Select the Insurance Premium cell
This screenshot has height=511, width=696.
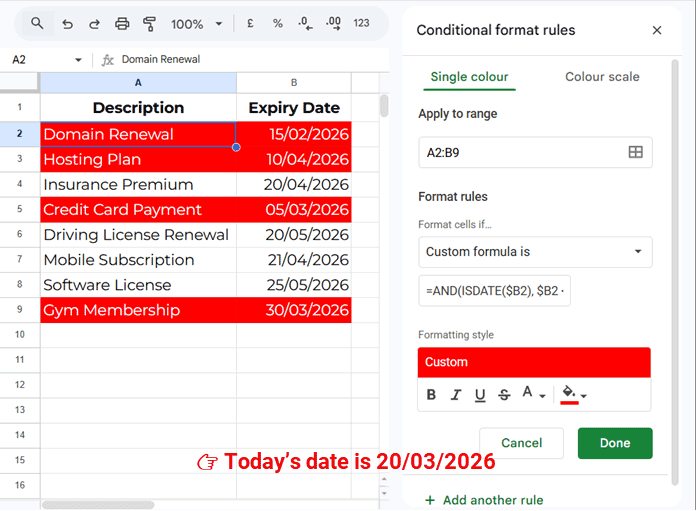pos(138,184)
